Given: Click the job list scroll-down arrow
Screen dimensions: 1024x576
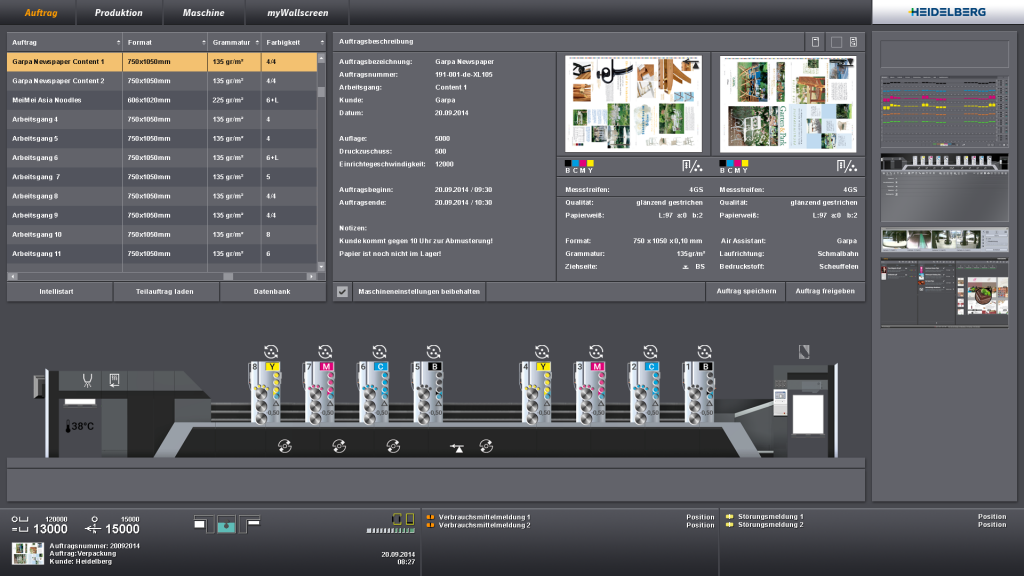Looking at the screenshot, I should [321, 266].
